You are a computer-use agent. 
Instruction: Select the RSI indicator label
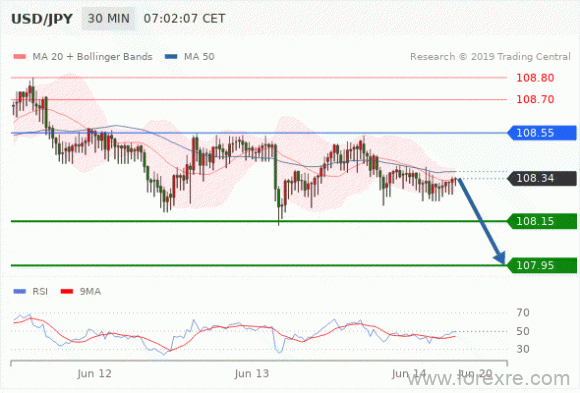point(40,292)
